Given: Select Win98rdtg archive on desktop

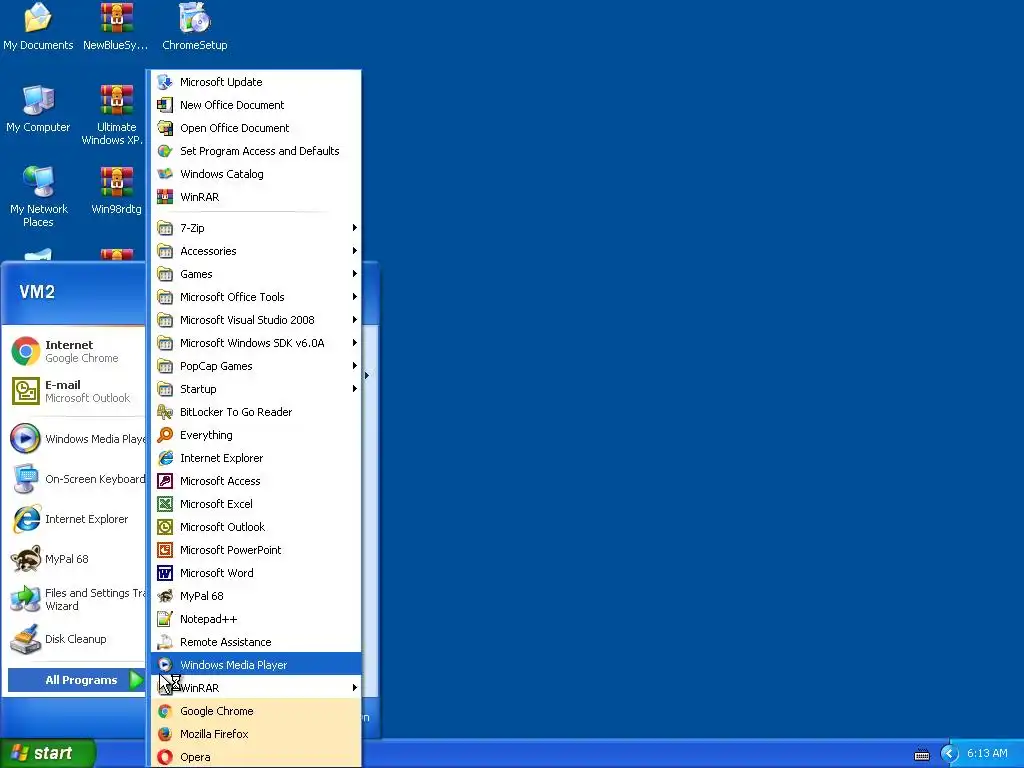Looking at the screenshot, I should pyautogui.click(x=116, y=191).
